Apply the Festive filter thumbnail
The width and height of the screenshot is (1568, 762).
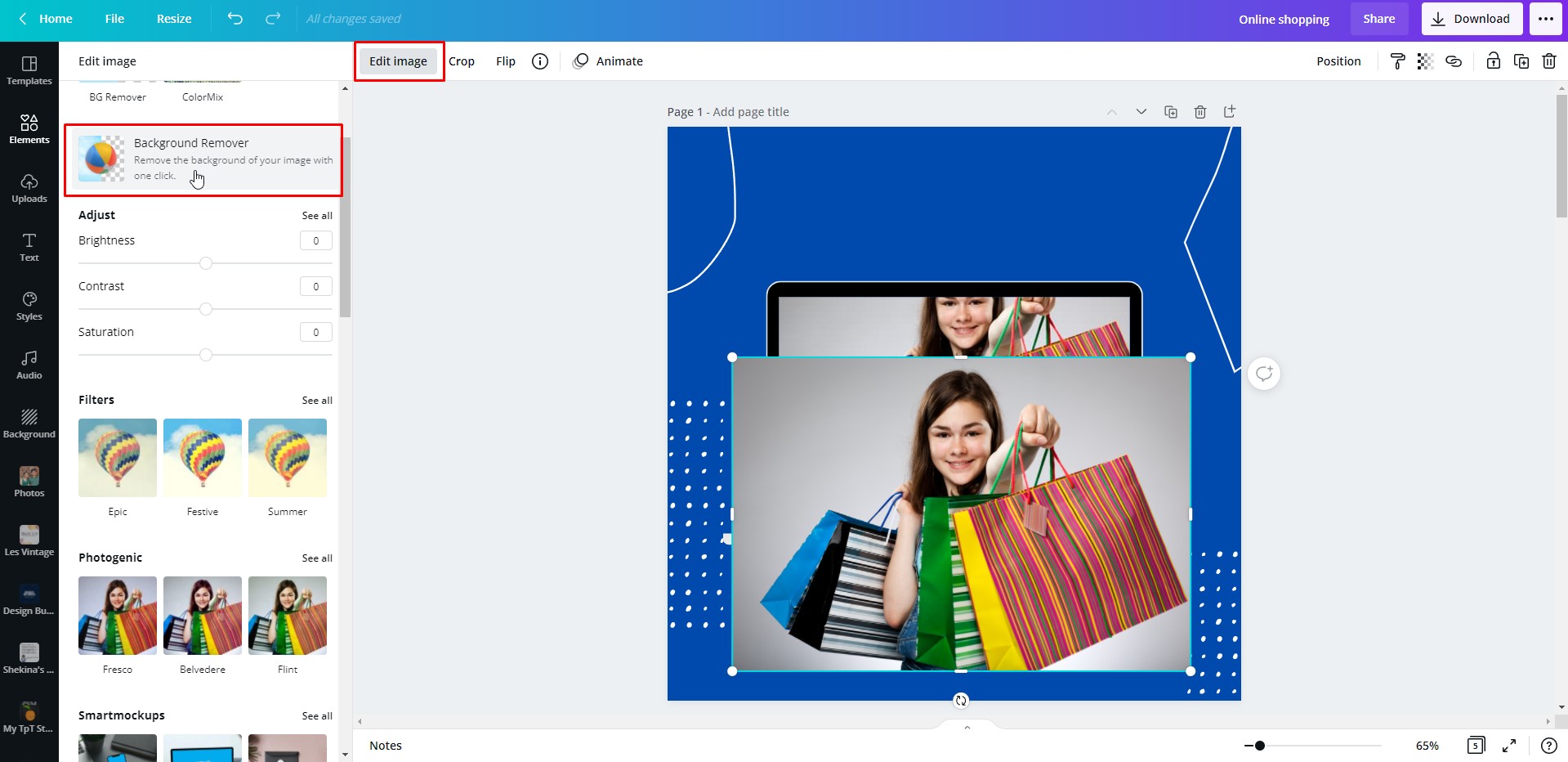(x=203, y=458)
